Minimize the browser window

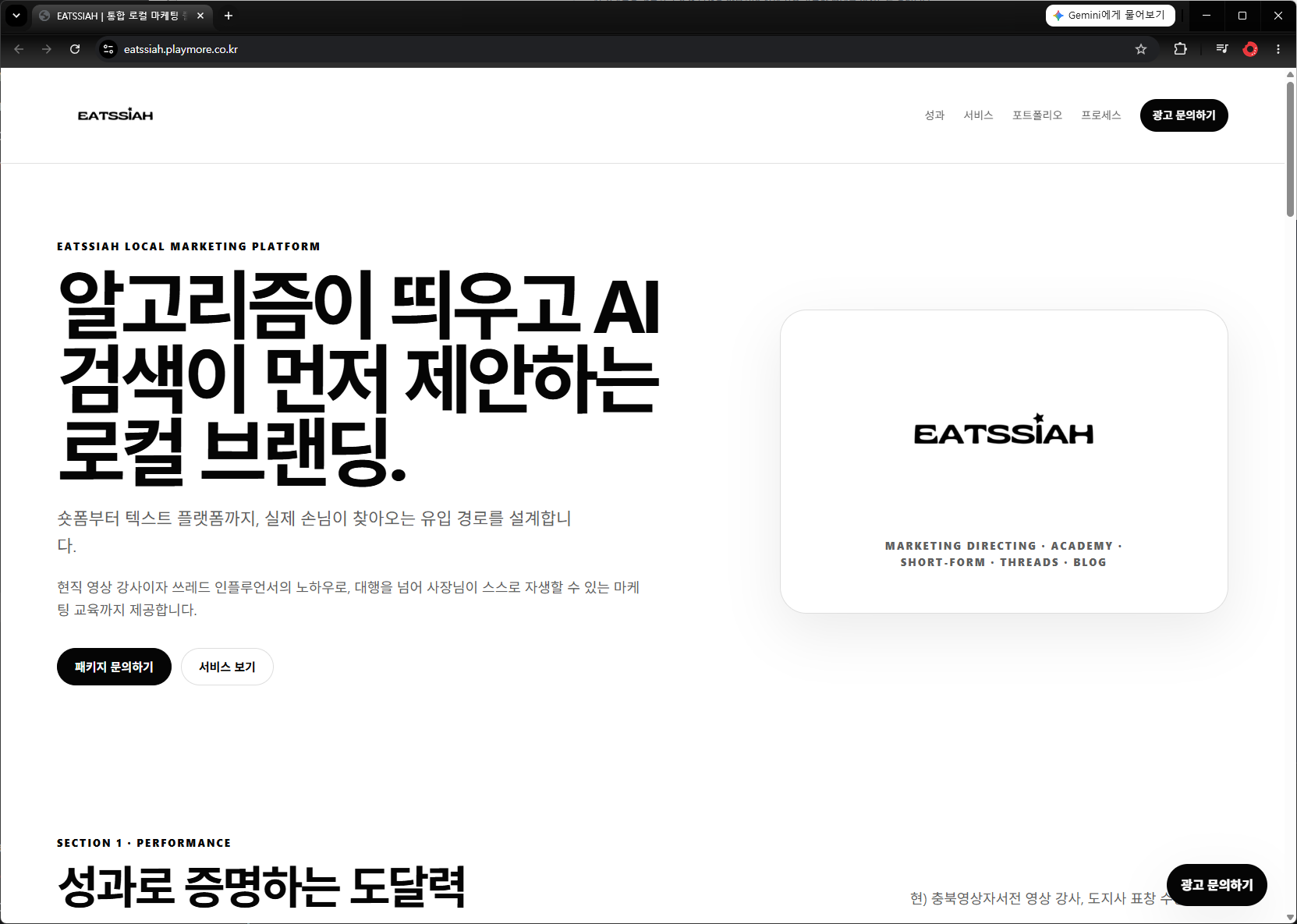[1207, 16]
